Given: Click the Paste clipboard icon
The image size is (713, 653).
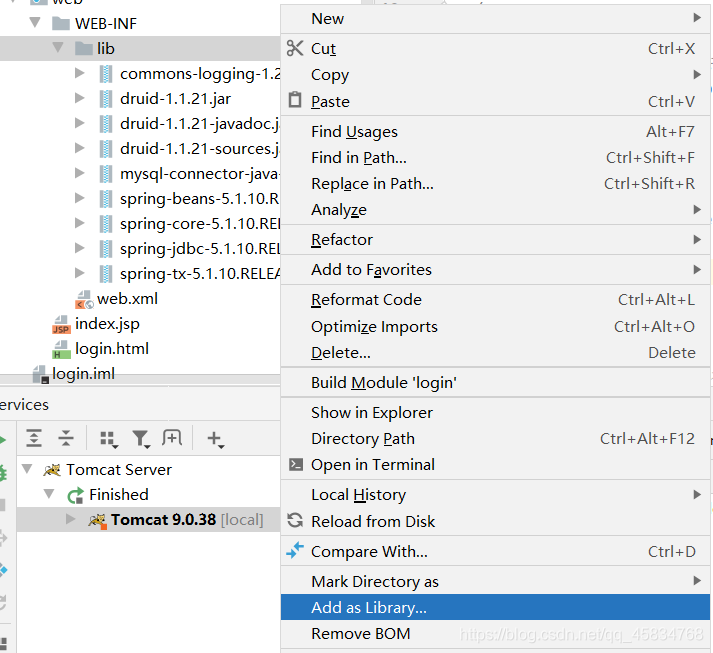Looking at the screenshot, I should click(x=295, y=100).
